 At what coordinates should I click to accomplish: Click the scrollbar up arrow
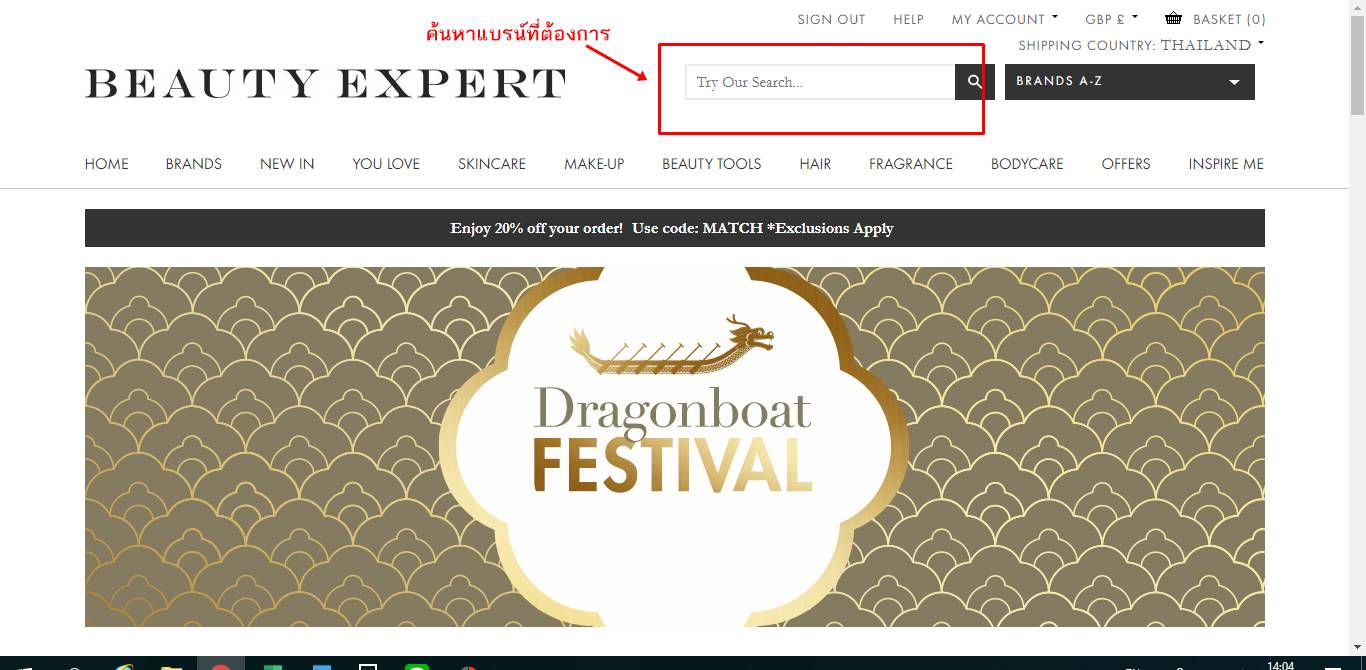click(x=1357, y=7)
